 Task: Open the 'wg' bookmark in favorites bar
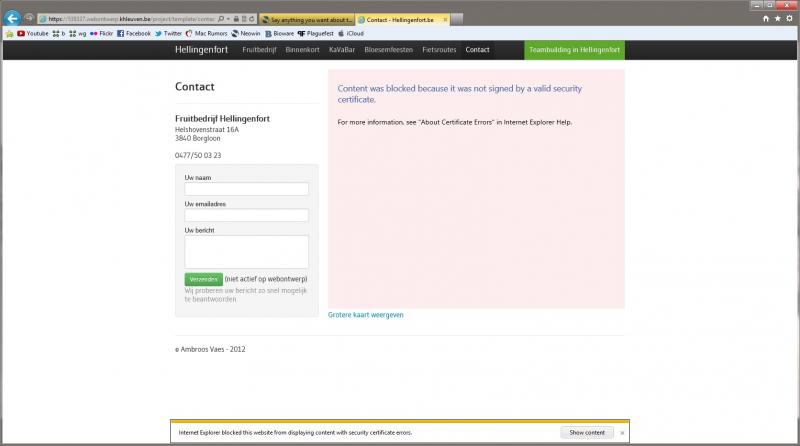tap(78, 34)
